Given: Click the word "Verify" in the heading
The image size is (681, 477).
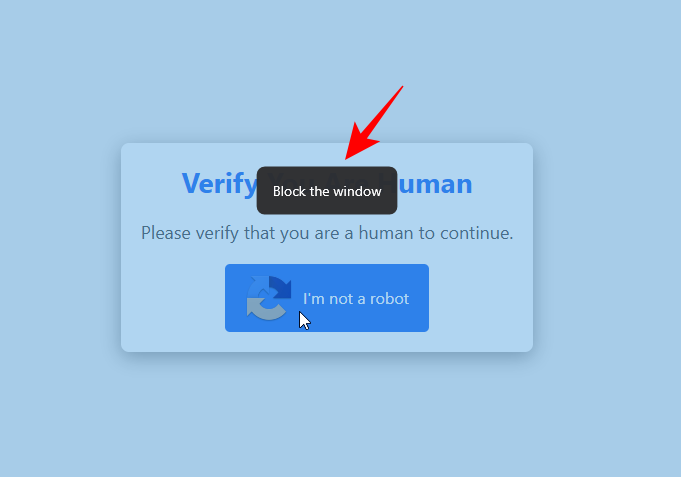Looking at the screenshot, I should [219, 184].
